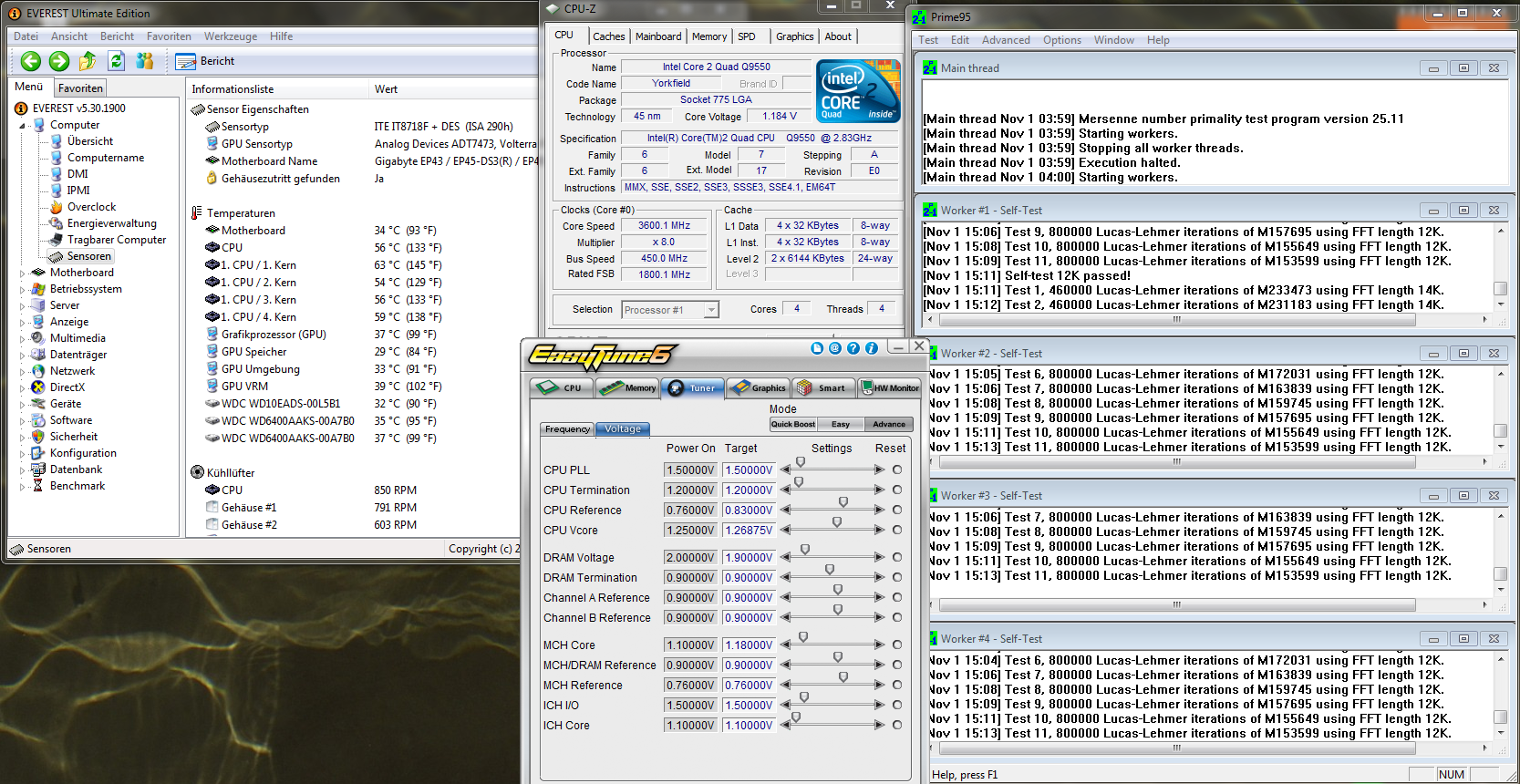Open the Advanced menu in Prime95
The width and height of the screenshot is (1520, 784).
(x=1006, y=40)
